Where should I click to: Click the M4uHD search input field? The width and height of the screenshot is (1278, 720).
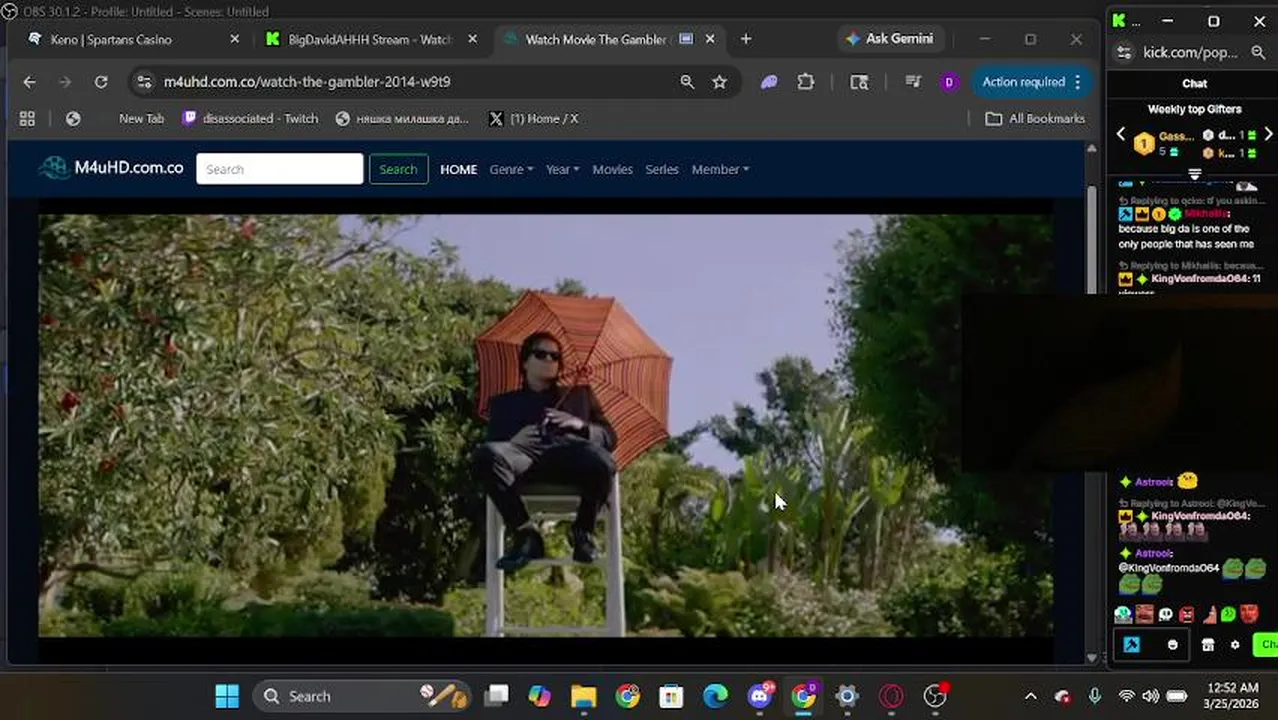click(280, 169)
